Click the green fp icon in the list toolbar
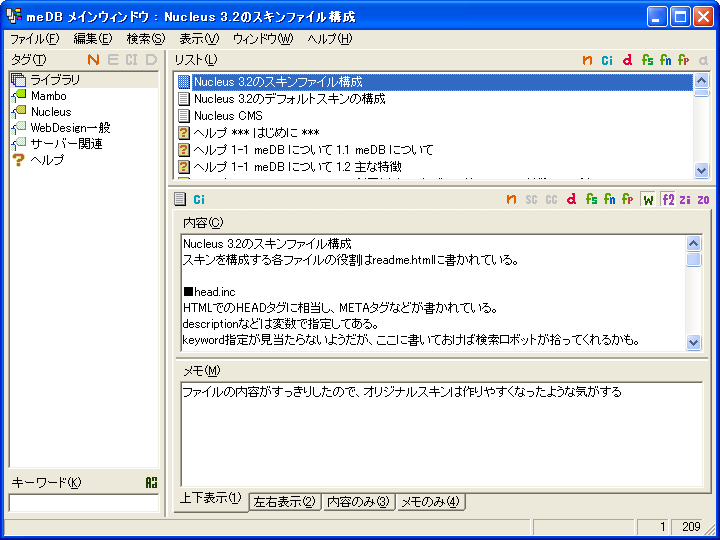The image size is (720, 540). click(684, 60)
